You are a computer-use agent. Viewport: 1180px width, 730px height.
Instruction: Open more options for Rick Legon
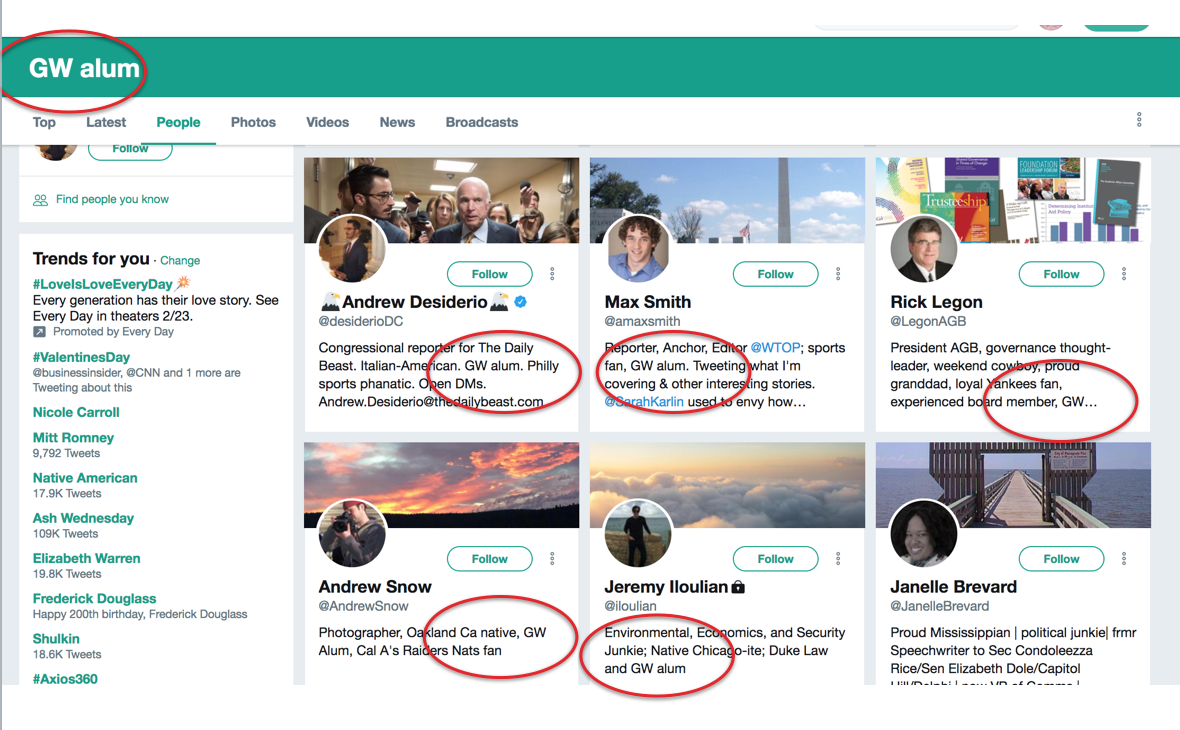pyautogui.click(x=1124, y=274)
